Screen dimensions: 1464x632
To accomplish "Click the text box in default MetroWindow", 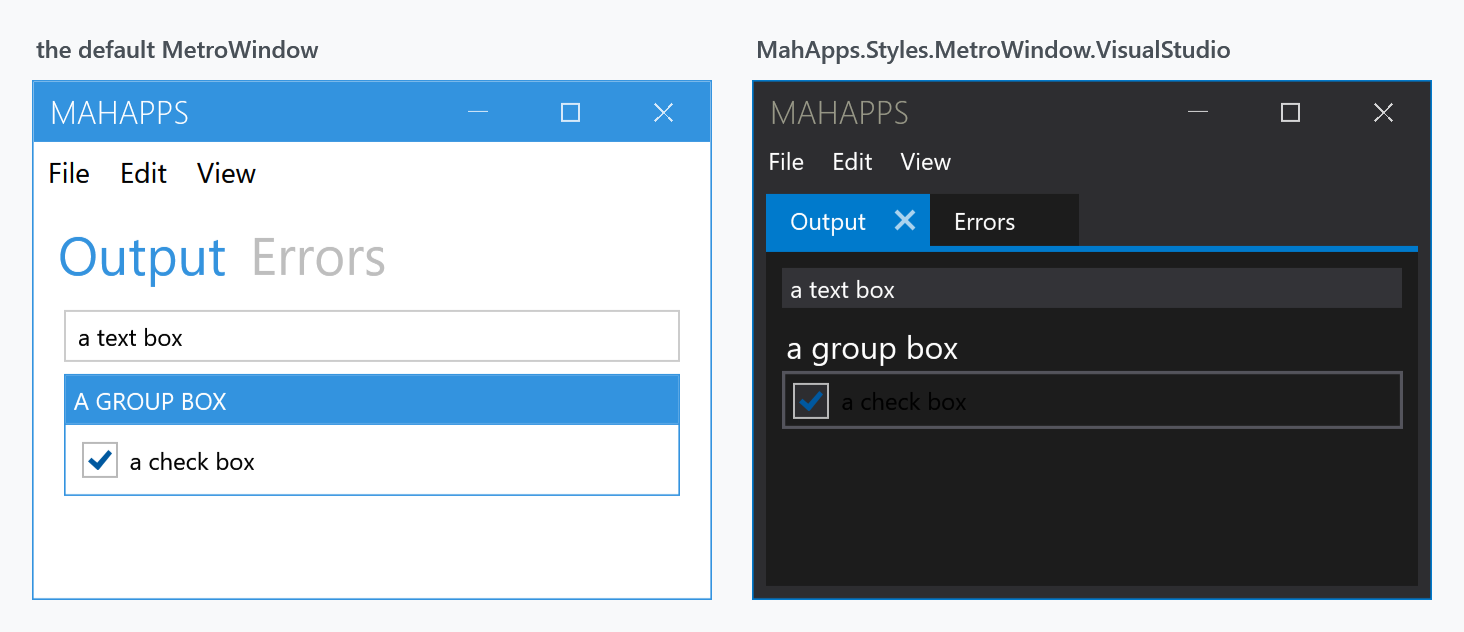I will 372,336.
